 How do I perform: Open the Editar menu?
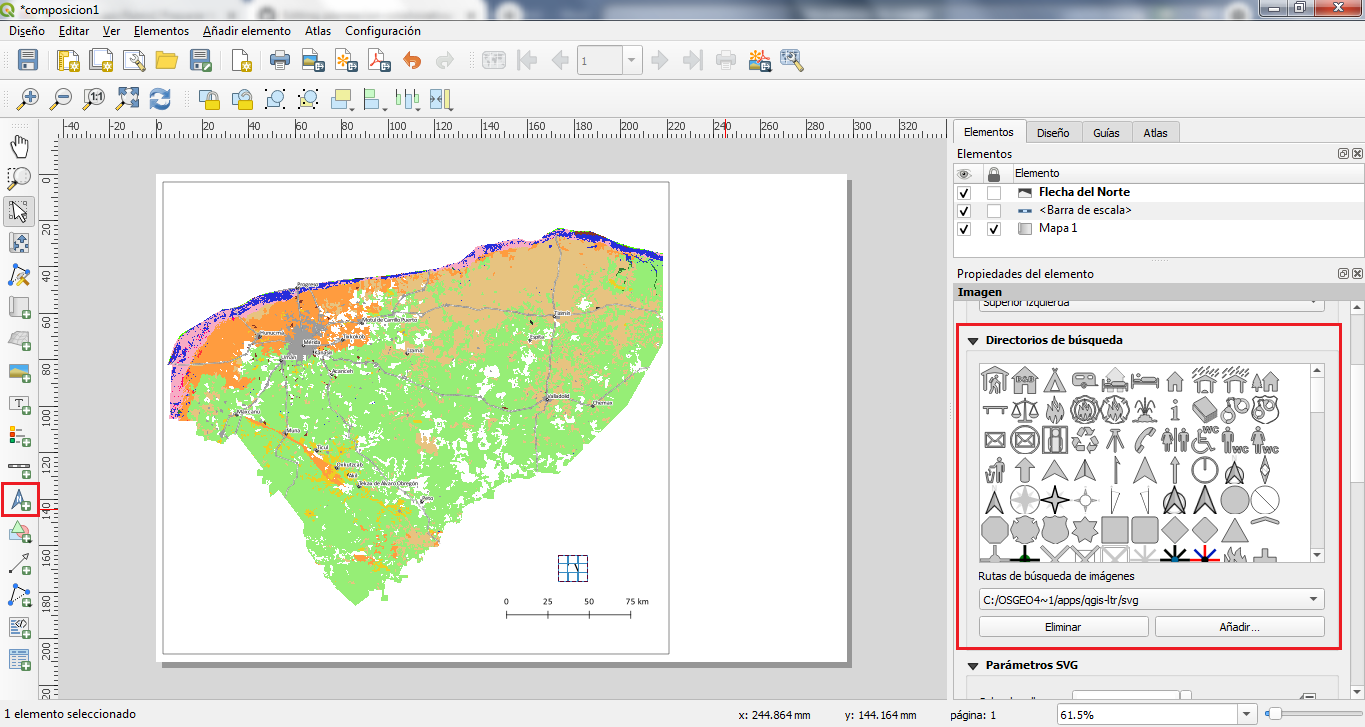[74, 31]
